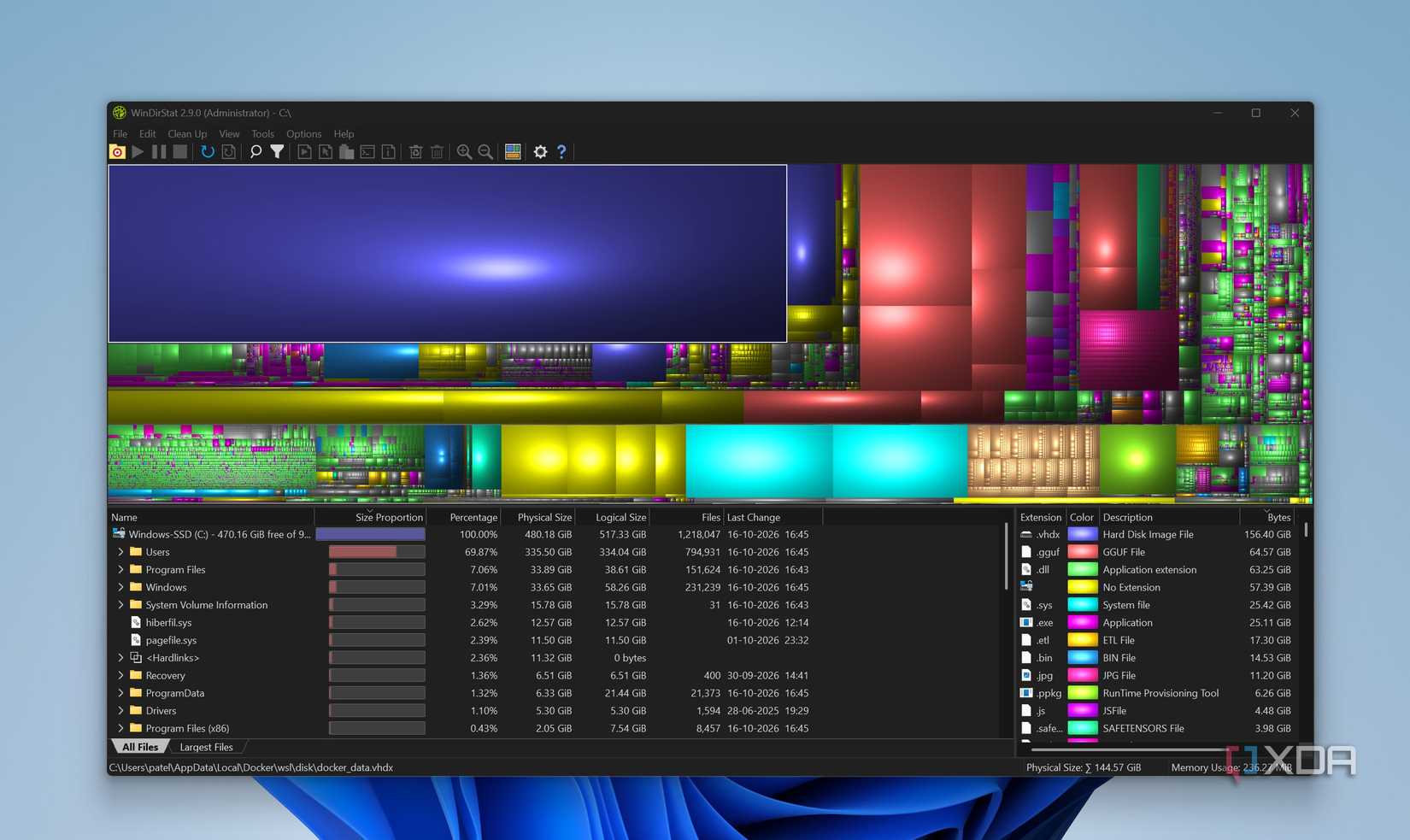Click the WinDirStat app icon in title bar
This screenshot has width=1410, height=840.
point(120,113)
